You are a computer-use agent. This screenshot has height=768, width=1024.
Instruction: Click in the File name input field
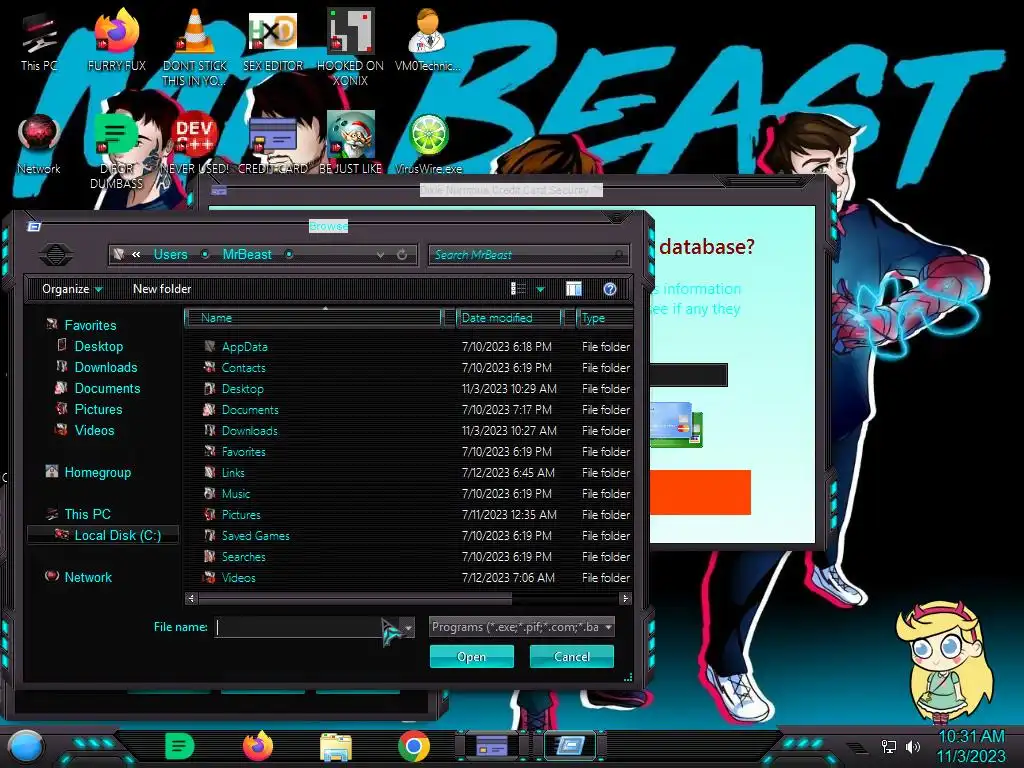[x=307, y=627]
